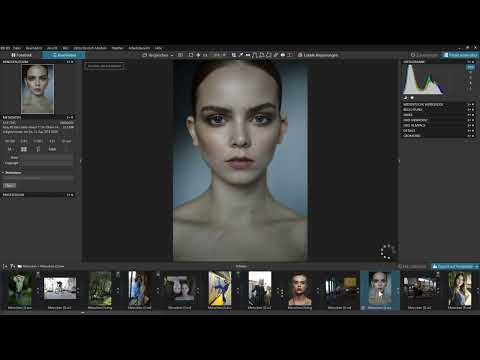Viewport: 480px width, 360px height.
Task: Select the yellow wall dancer thumbnail
Action: pyautogui.click(x=220, y=288)
